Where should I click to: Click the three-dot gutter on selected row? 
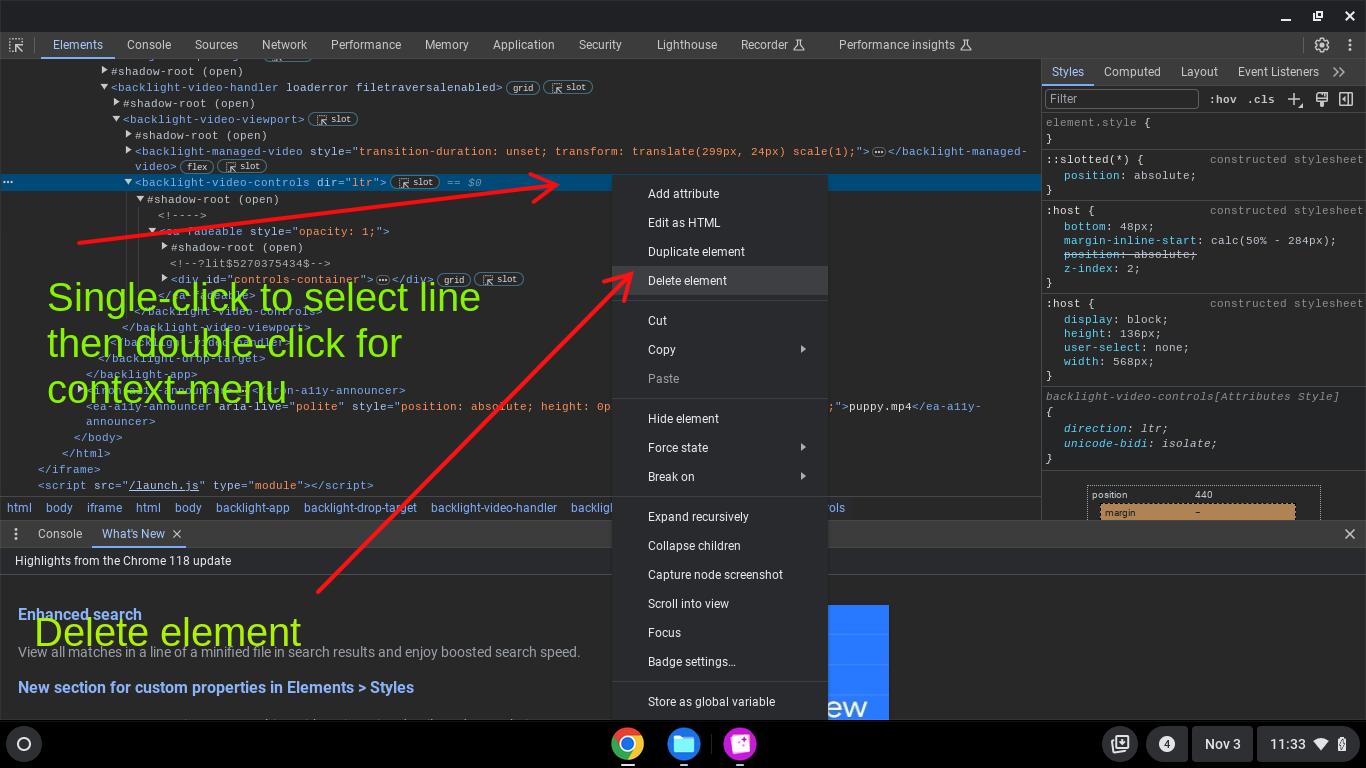(x=8, y=183)
